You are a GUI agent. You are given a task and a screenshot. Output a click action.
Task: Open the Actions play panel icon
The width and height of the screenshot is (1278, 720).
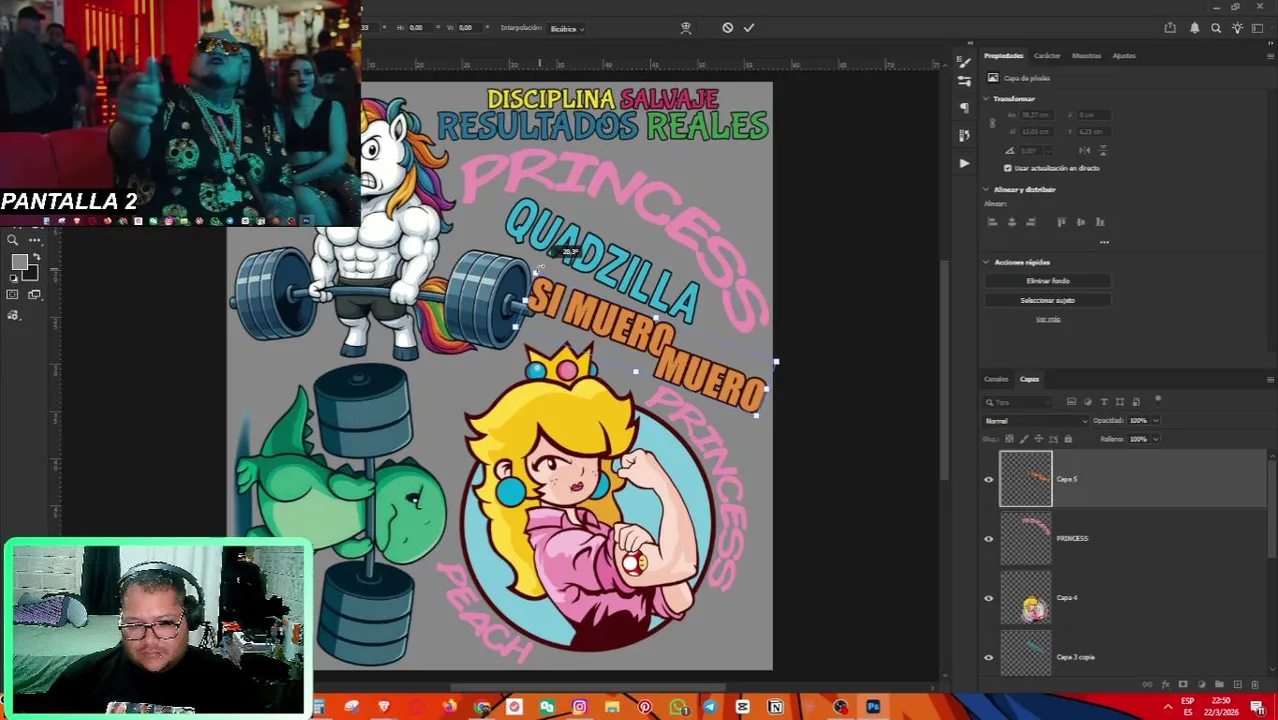click(964, 162)
